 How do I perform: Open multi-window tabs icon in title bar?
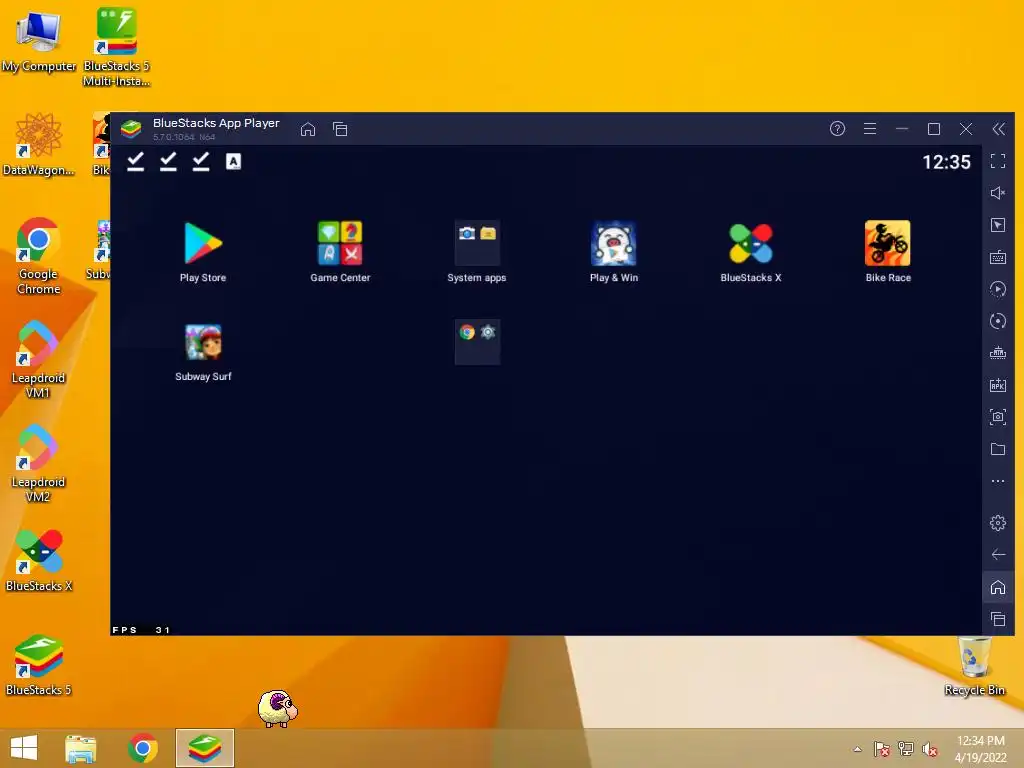pos(340,129)
